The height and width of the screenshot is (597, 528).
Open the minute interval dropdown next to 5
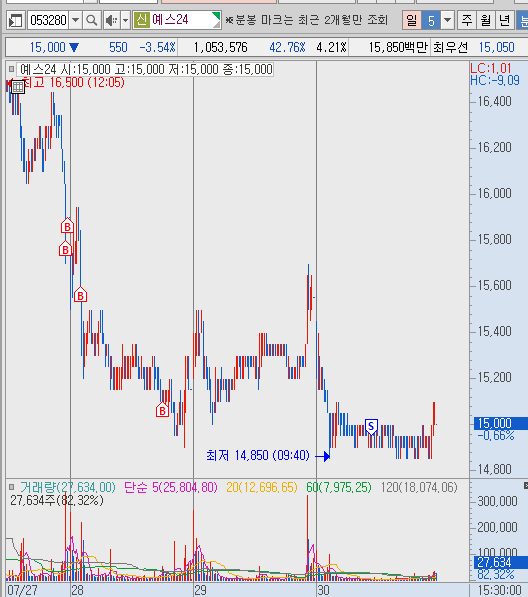click(448, 20)
